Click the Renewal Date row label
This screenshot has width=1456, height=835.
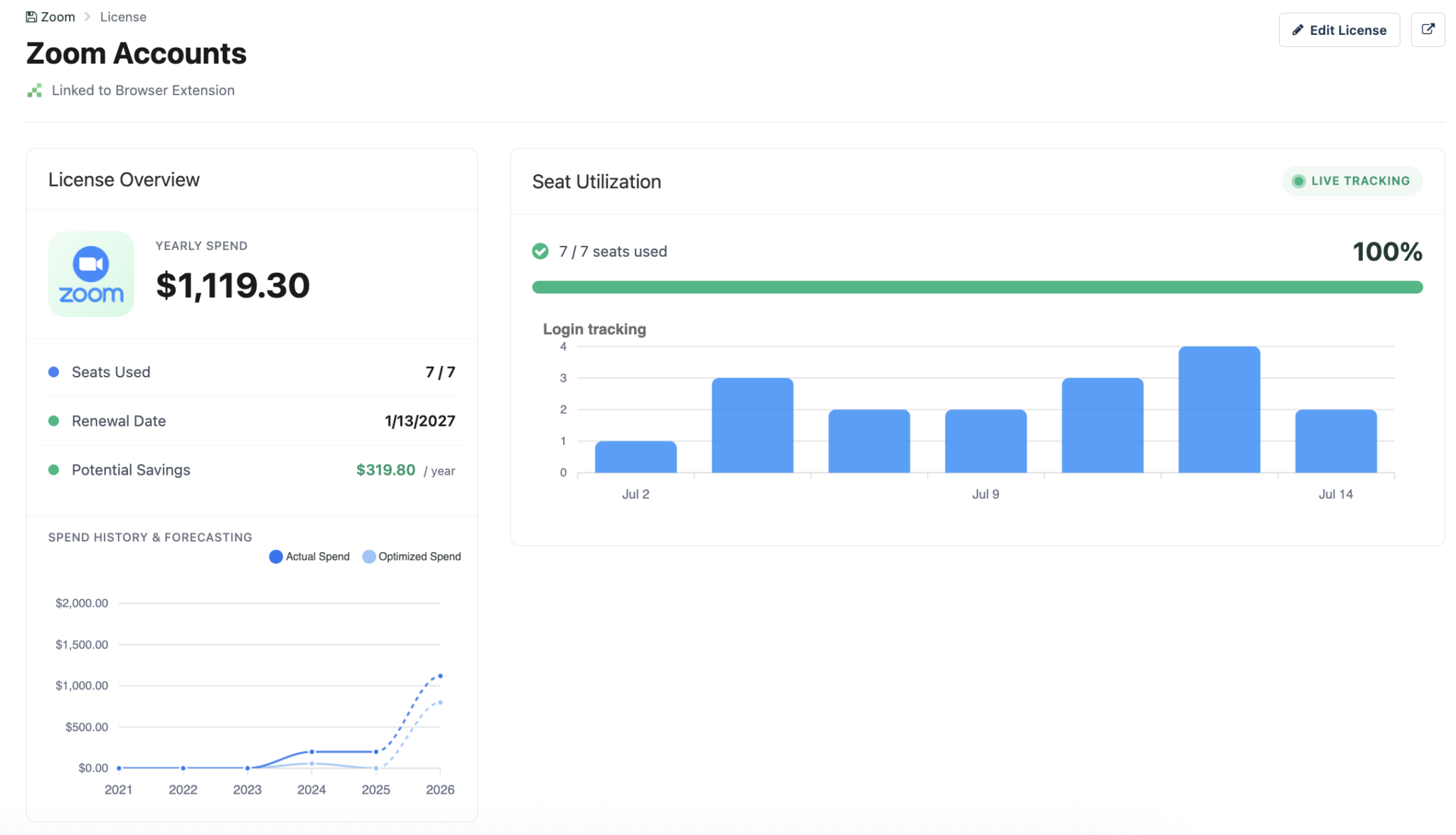119,421
